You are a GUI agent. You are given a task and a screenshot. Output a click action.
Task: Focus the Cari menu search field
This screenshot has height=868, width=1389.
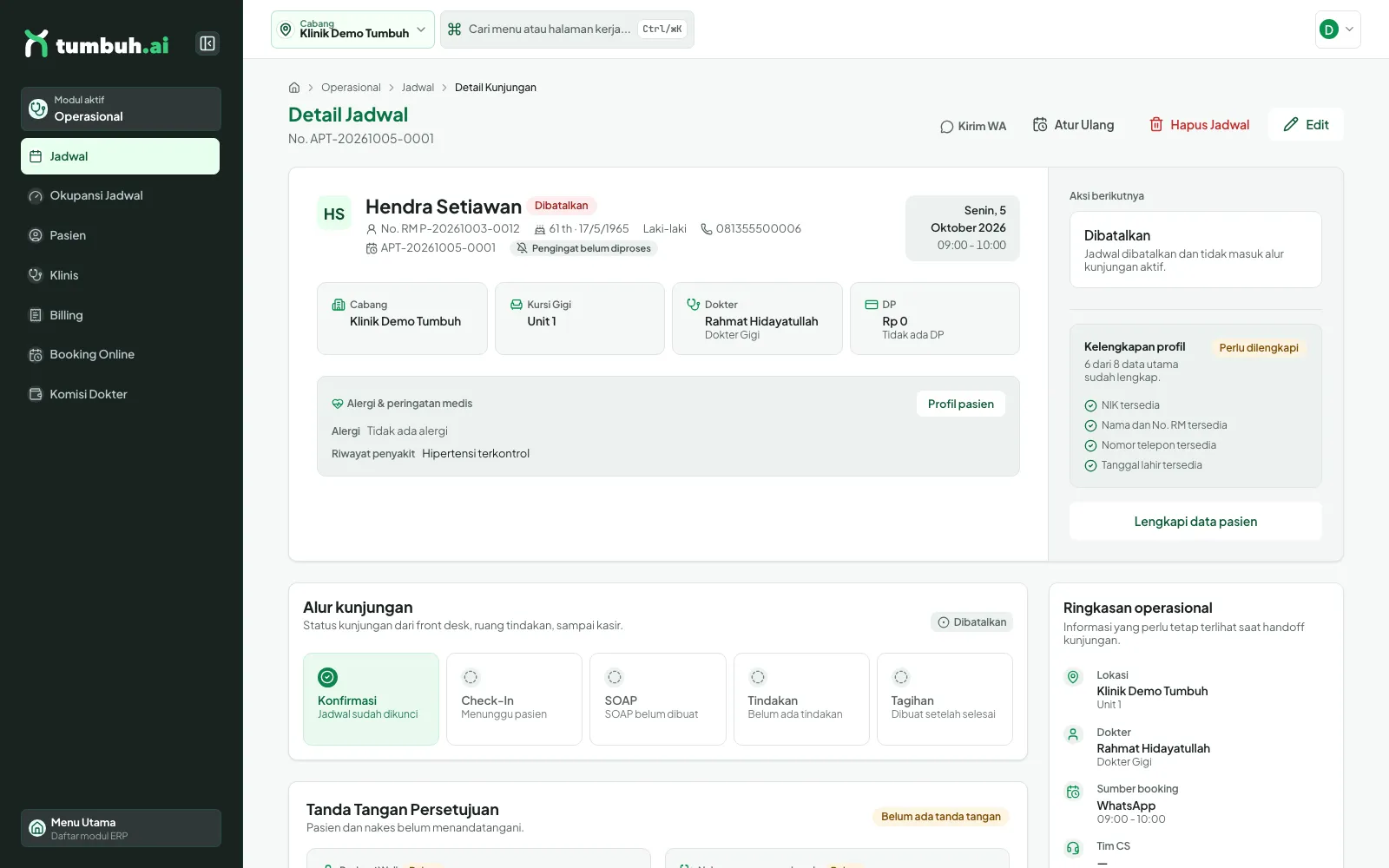point(567,30)
